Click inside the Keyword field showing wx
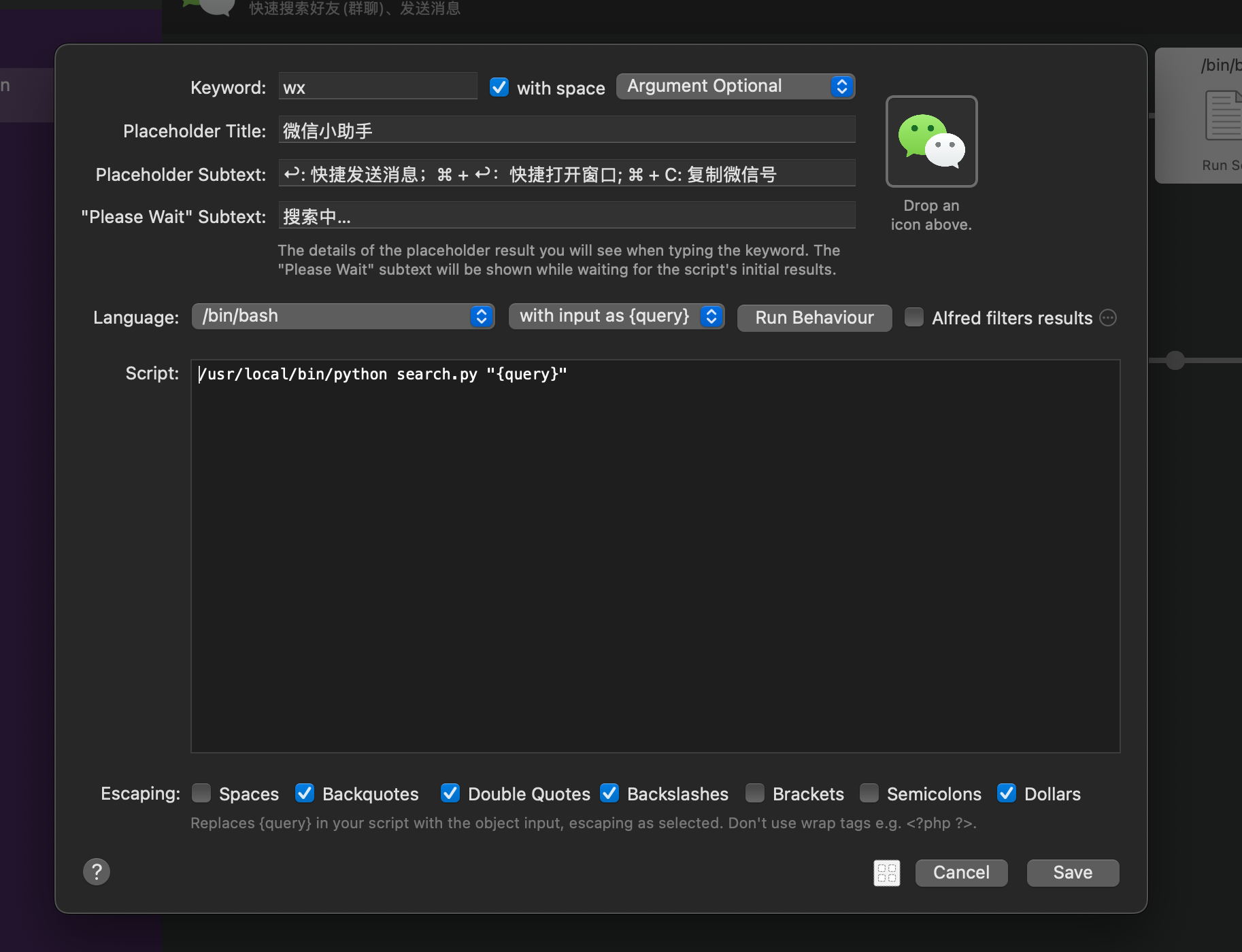Image resolution: width=1242 pixels, height=952 pixels. pos(377,86)
